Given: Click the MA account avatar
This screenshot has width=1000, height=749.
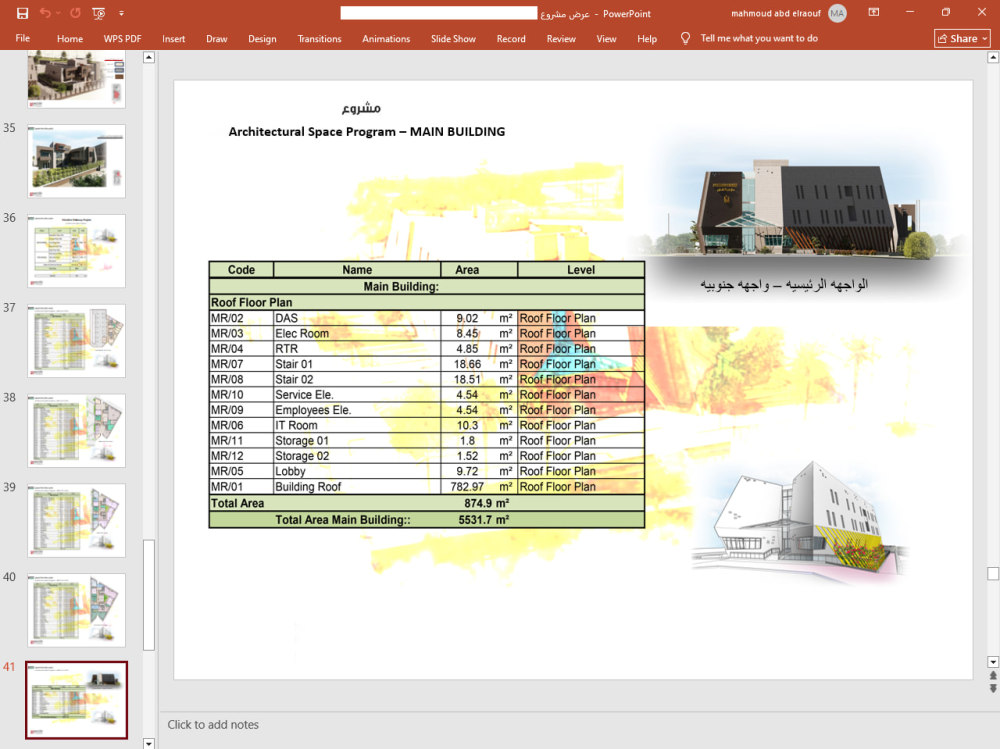Looking at the screenshot, I should pos(837,13).
